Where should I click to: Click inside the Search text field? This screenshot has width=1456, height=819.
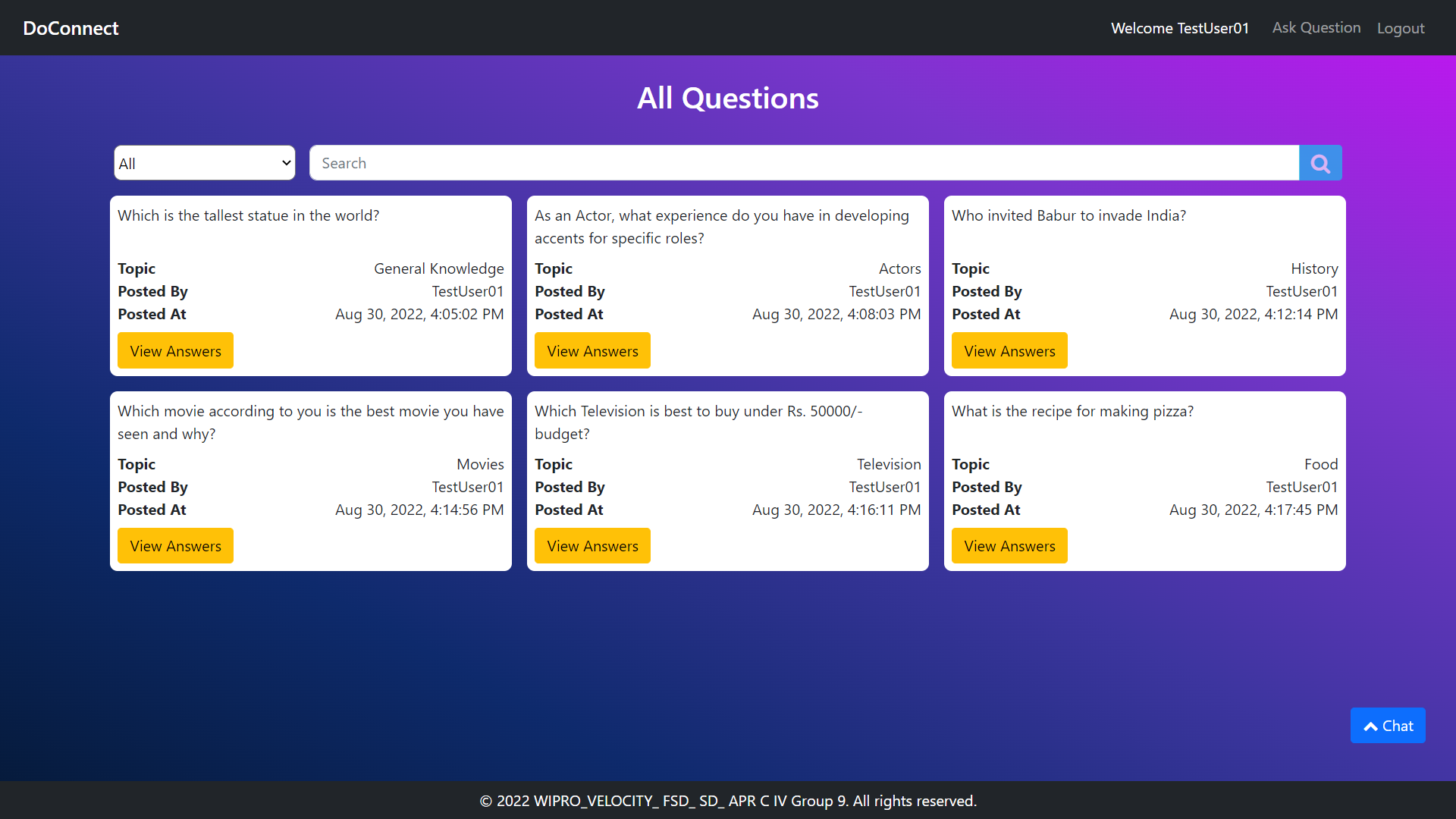click(x=804, y=163)
